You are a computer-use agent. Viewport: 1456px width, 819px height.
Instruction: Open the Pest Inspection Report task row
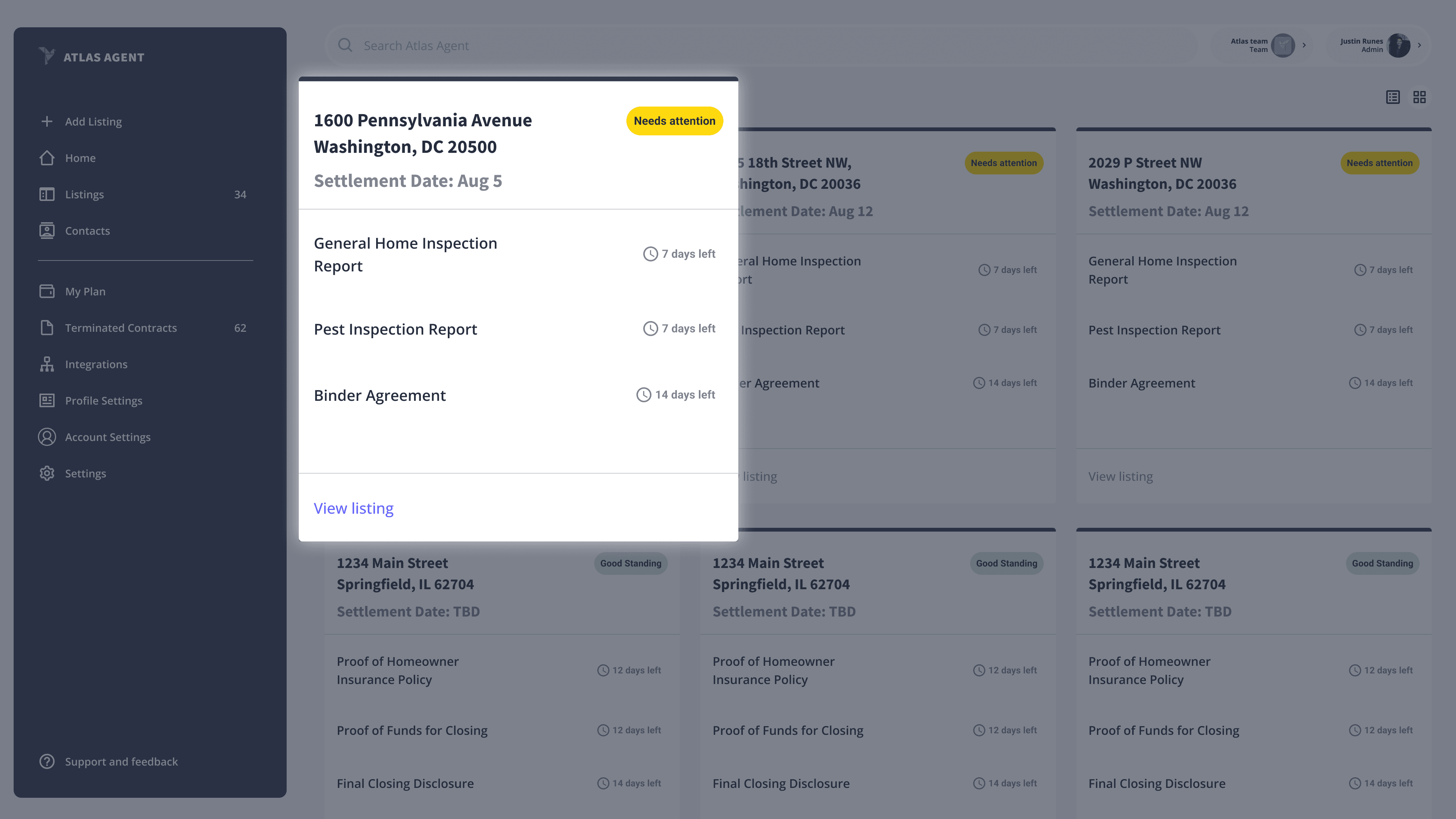pos(395,329)
